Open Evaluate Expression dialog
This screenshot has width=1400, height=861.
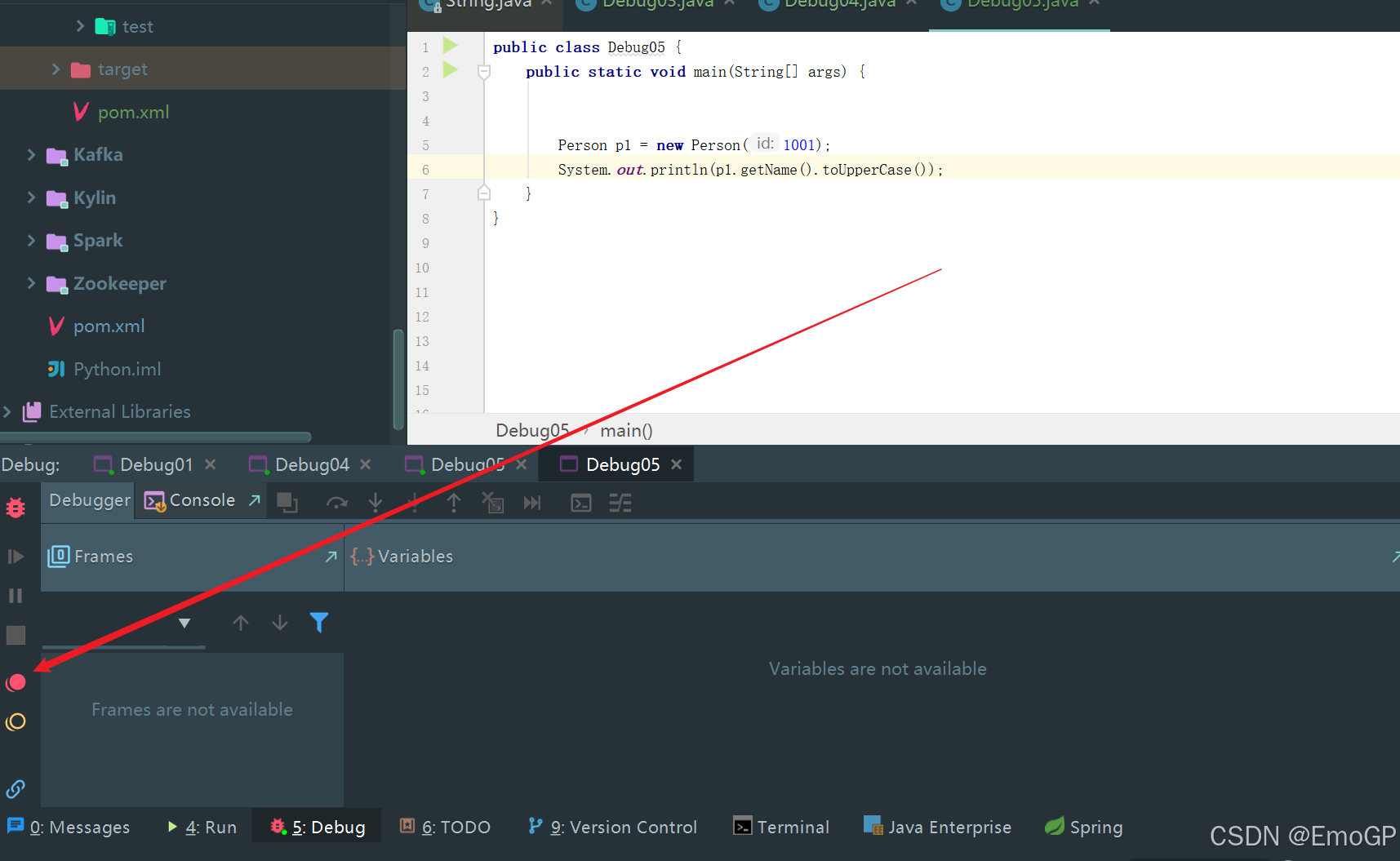point(581,503)
